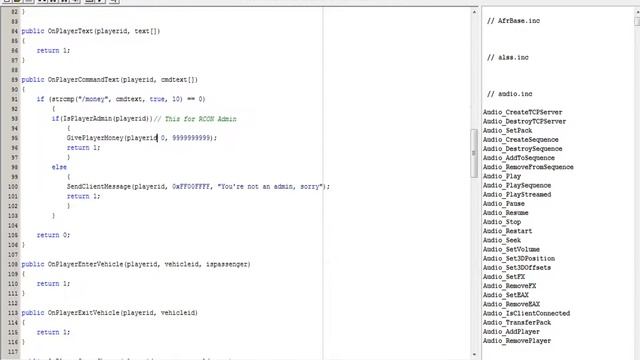Click the GivePlayerMoney call on line 95
The height and width of the screenshot is (360, 640).
click(x=142, y=138)
